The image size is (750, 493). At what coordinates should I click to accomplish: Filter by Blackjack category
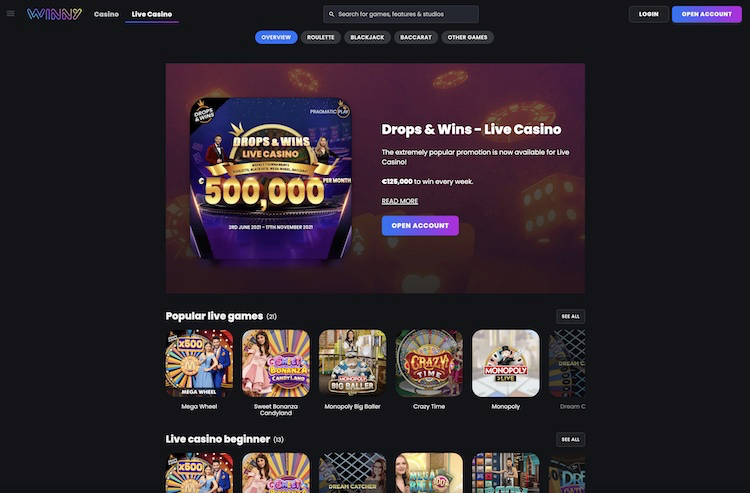367,37
